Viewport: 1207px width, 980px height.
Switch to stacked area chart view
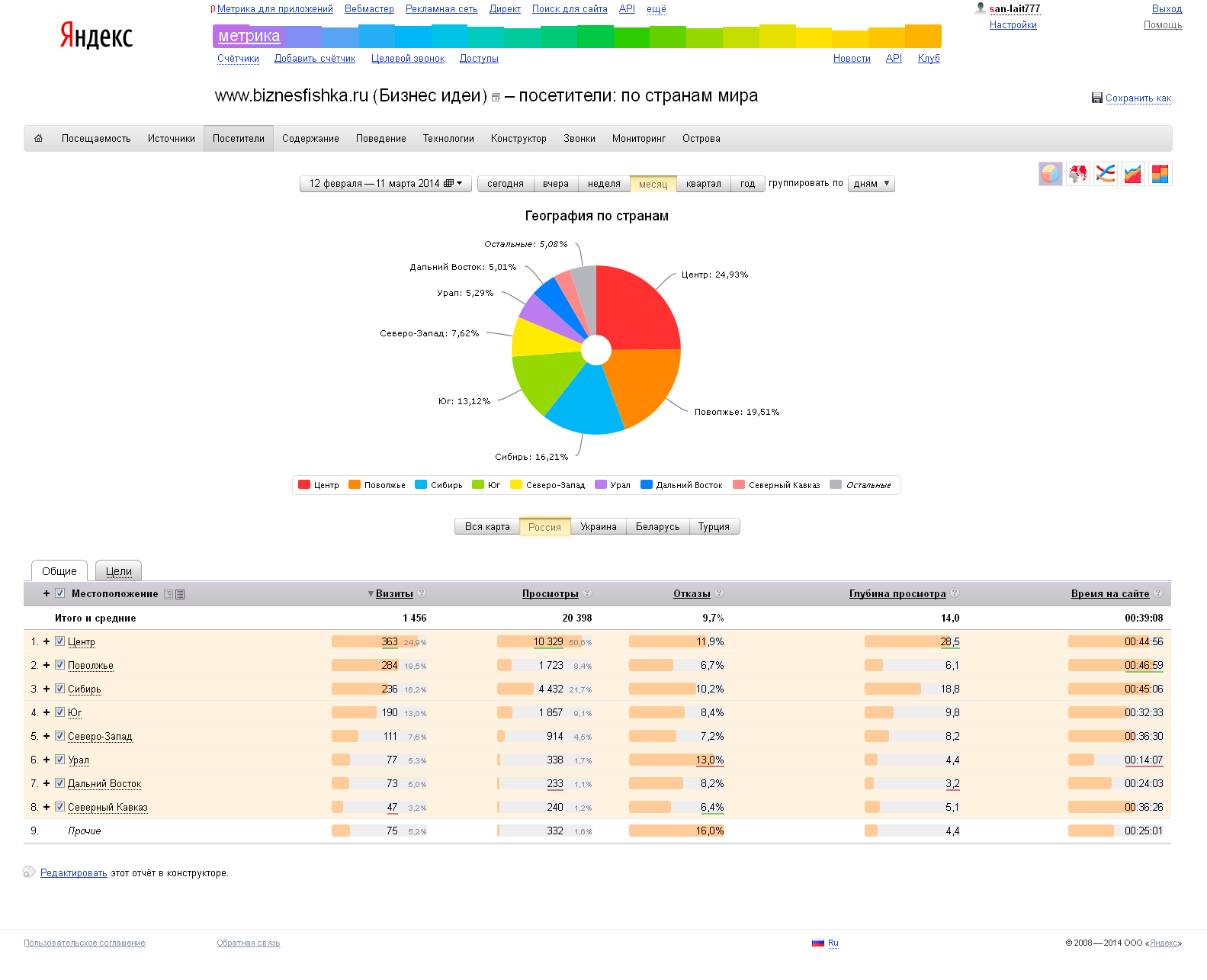pyautogui.click(x=1132, y=174)
